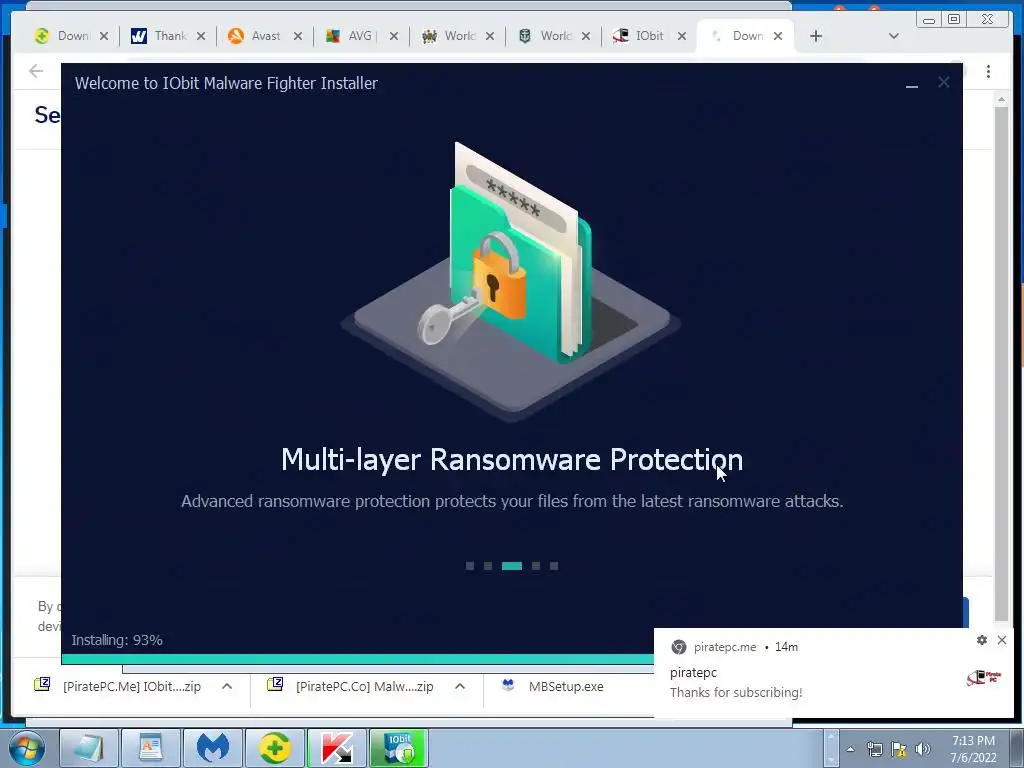Select the fourth slide indicator dot
The image size is (1024, 768).
(x=536, y=566)
